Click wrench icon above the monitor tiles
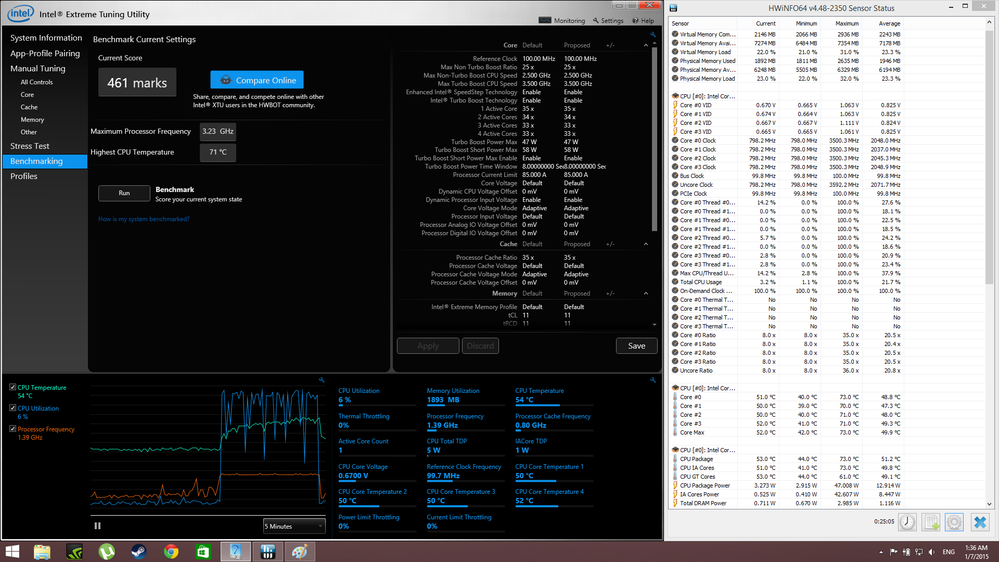The image size is (999, 562). pyautogui.click(x=652, y=380)
